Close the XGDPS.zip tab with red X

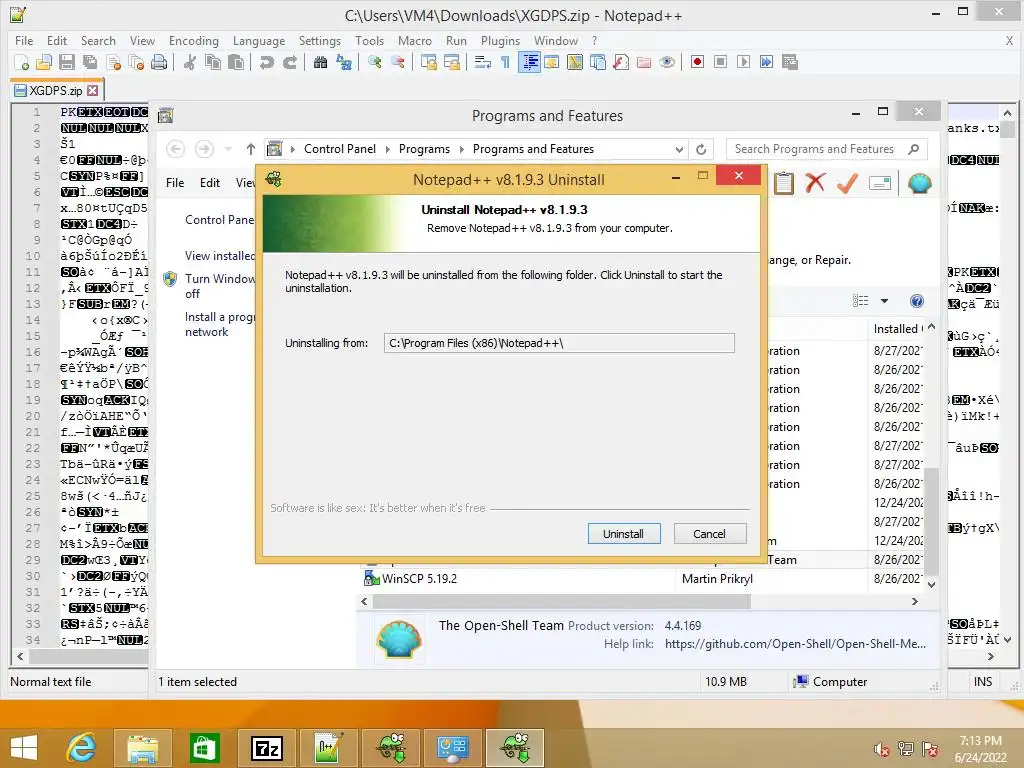point(93,91)
